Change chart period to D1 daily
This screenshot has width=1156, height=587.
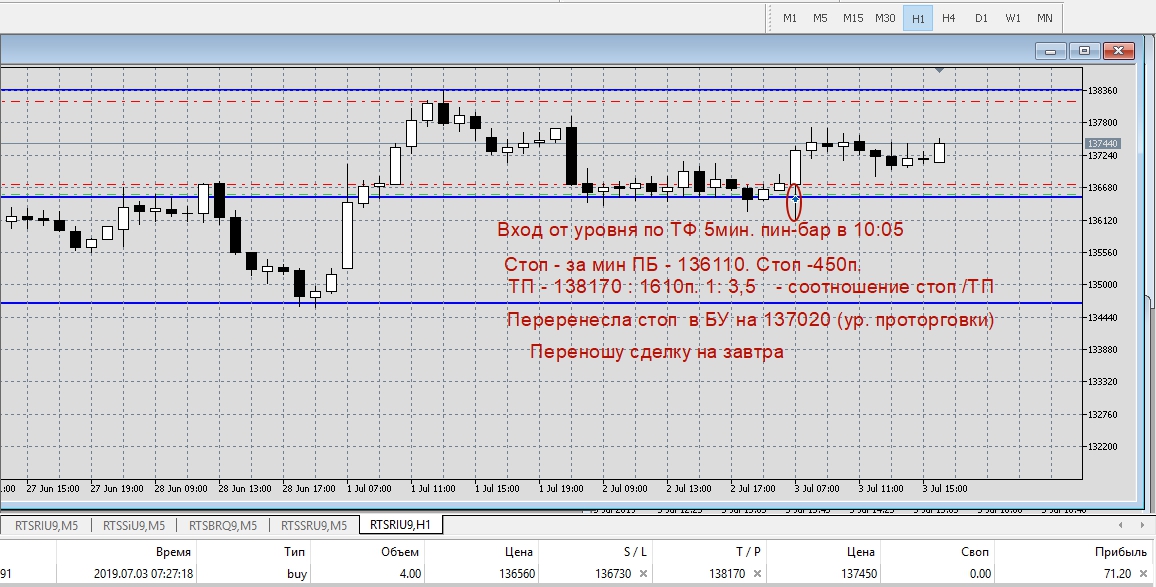pos(981,18)
